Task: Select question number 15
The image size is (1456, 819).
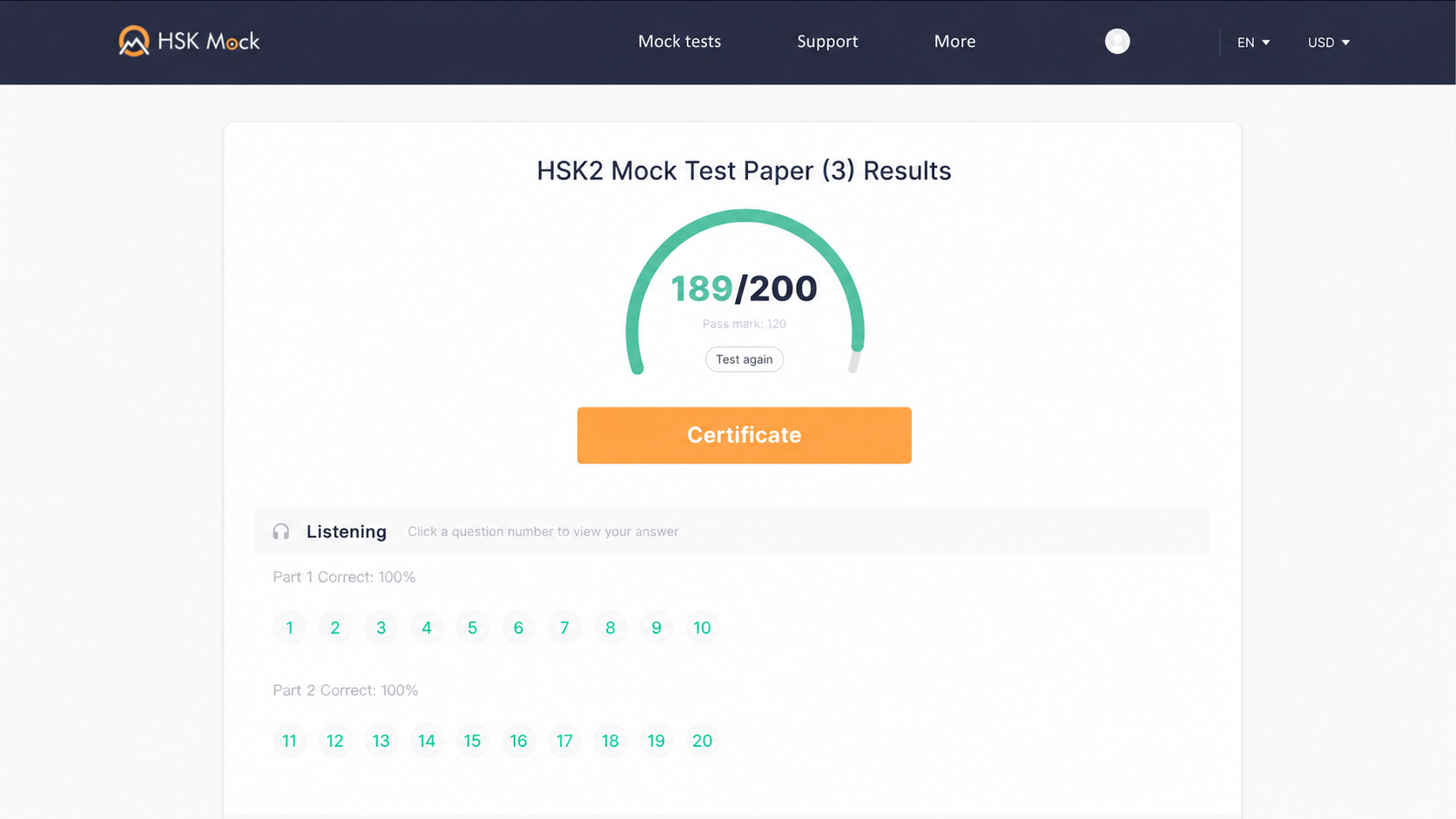Action: point(473,741)
